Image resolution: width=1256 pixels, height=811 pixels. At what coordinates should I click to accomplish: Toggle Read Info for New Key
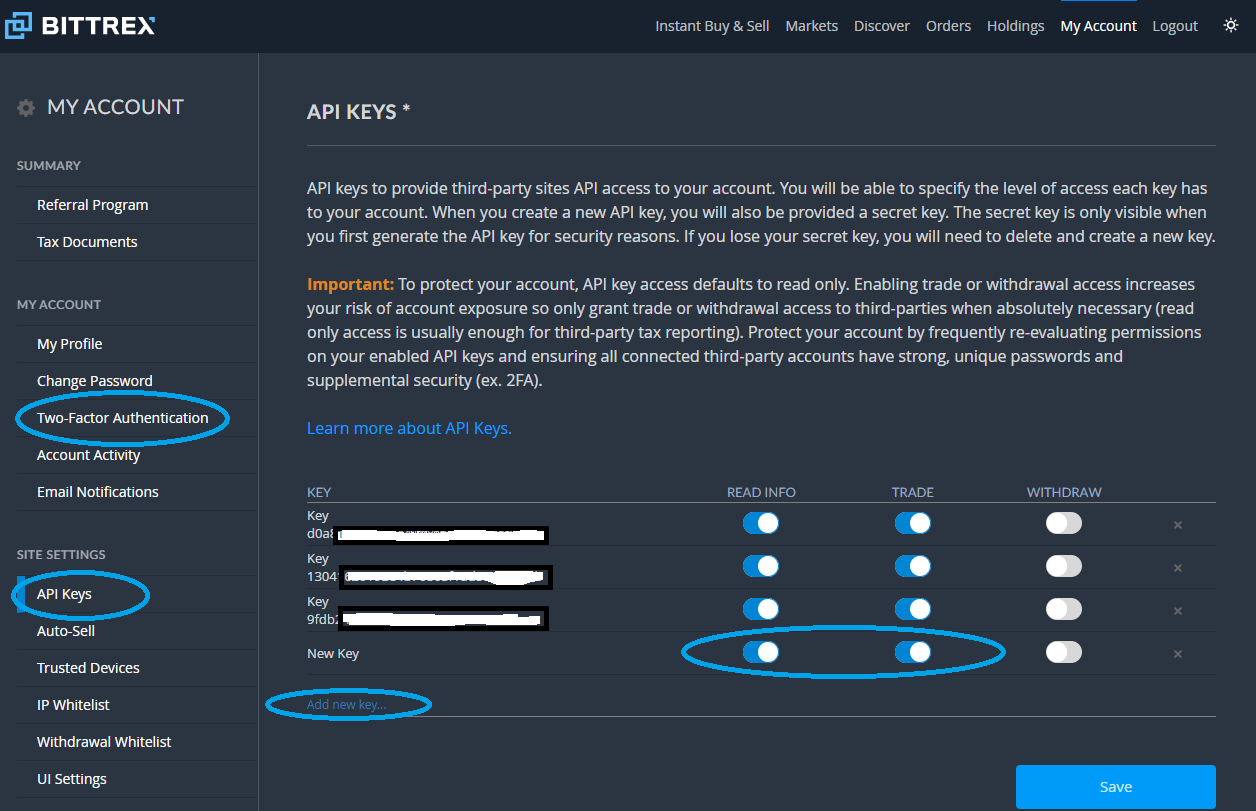point(761,652)
